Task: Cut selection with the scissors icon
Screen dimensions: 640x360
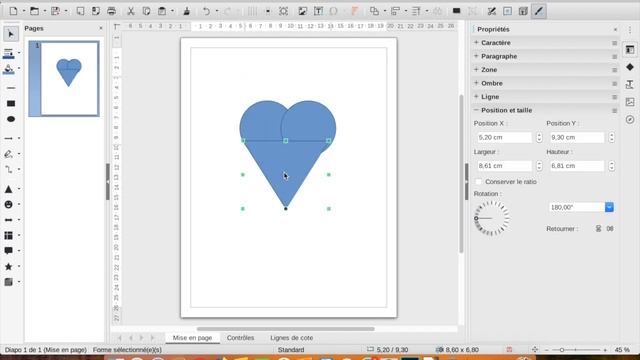Action: pos(131,11)
